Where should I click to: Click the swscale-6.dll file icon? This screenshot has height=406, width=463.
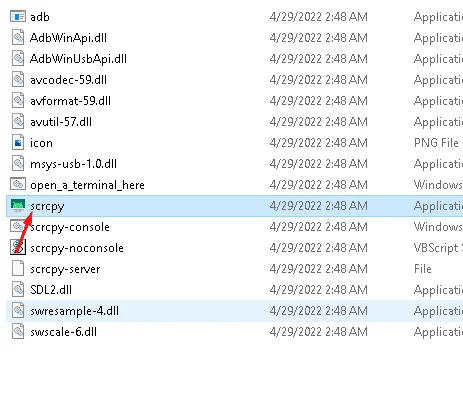pyautogui.click(x=18, y=331)
